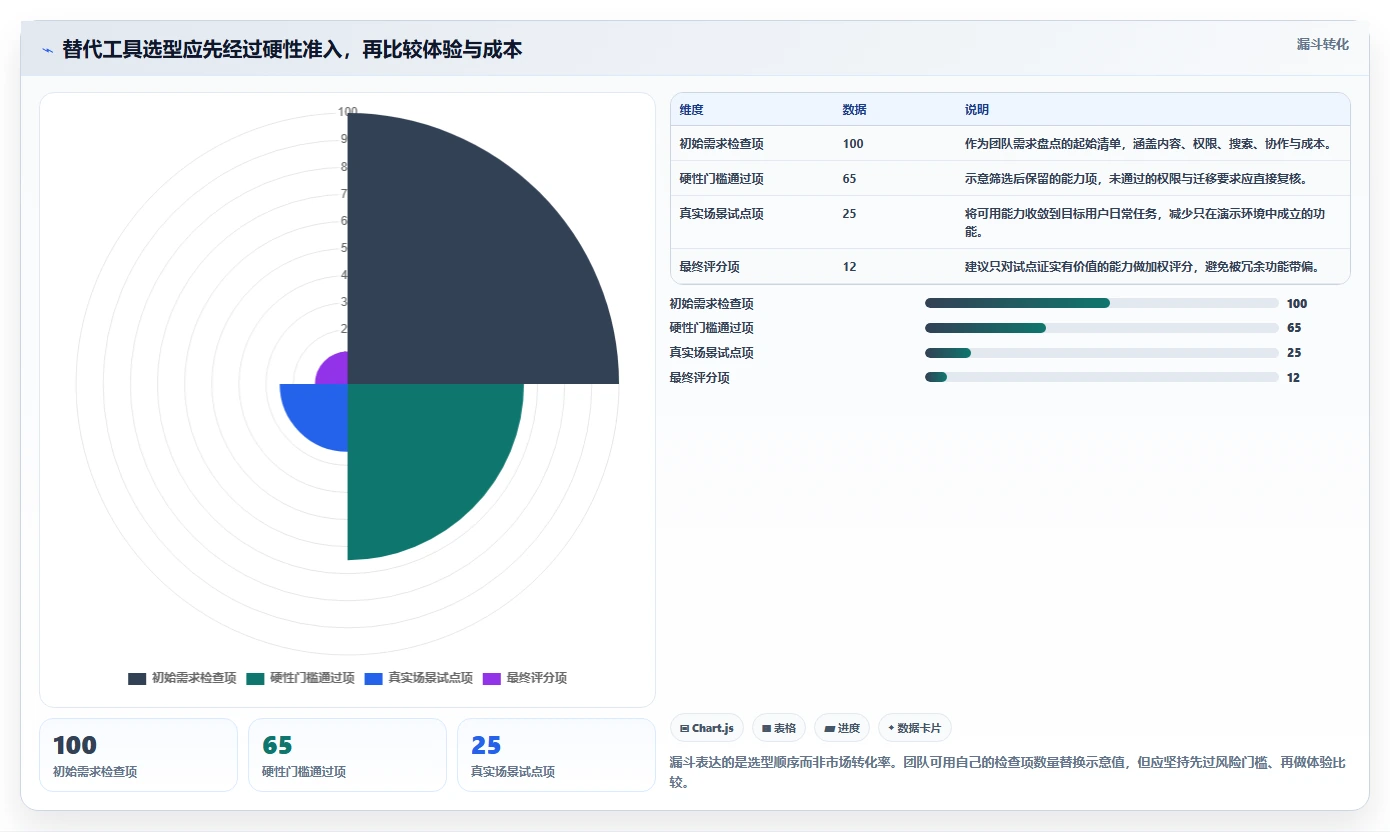Click the 表格 chip

pos(778,728)
